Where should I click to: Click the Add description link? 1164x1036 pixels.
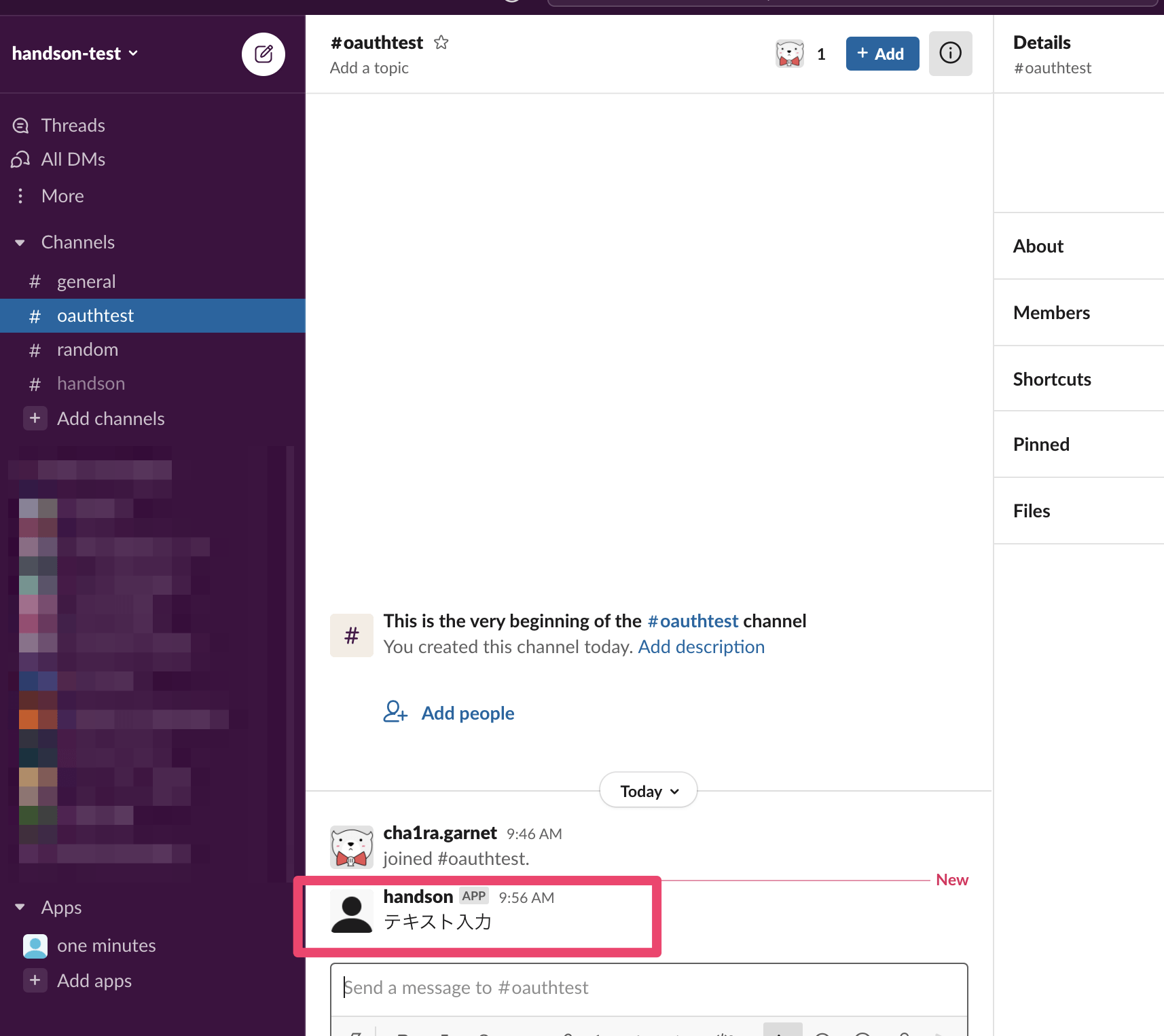(x=702, y=647)
